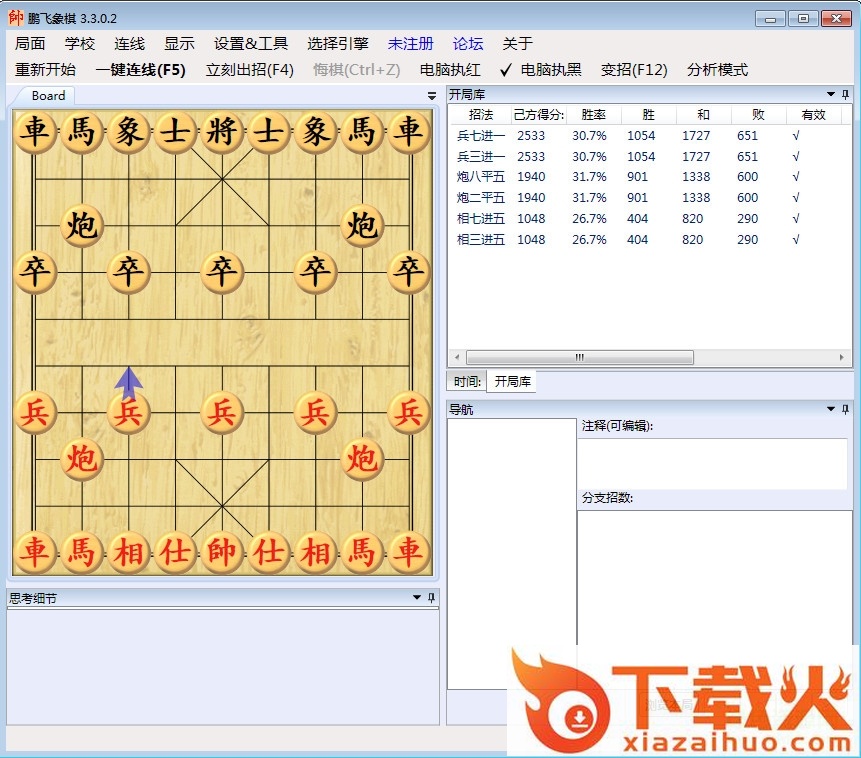Click the opening book scroll left arrow
The image size is (861, 758).
tap(457, 357)
